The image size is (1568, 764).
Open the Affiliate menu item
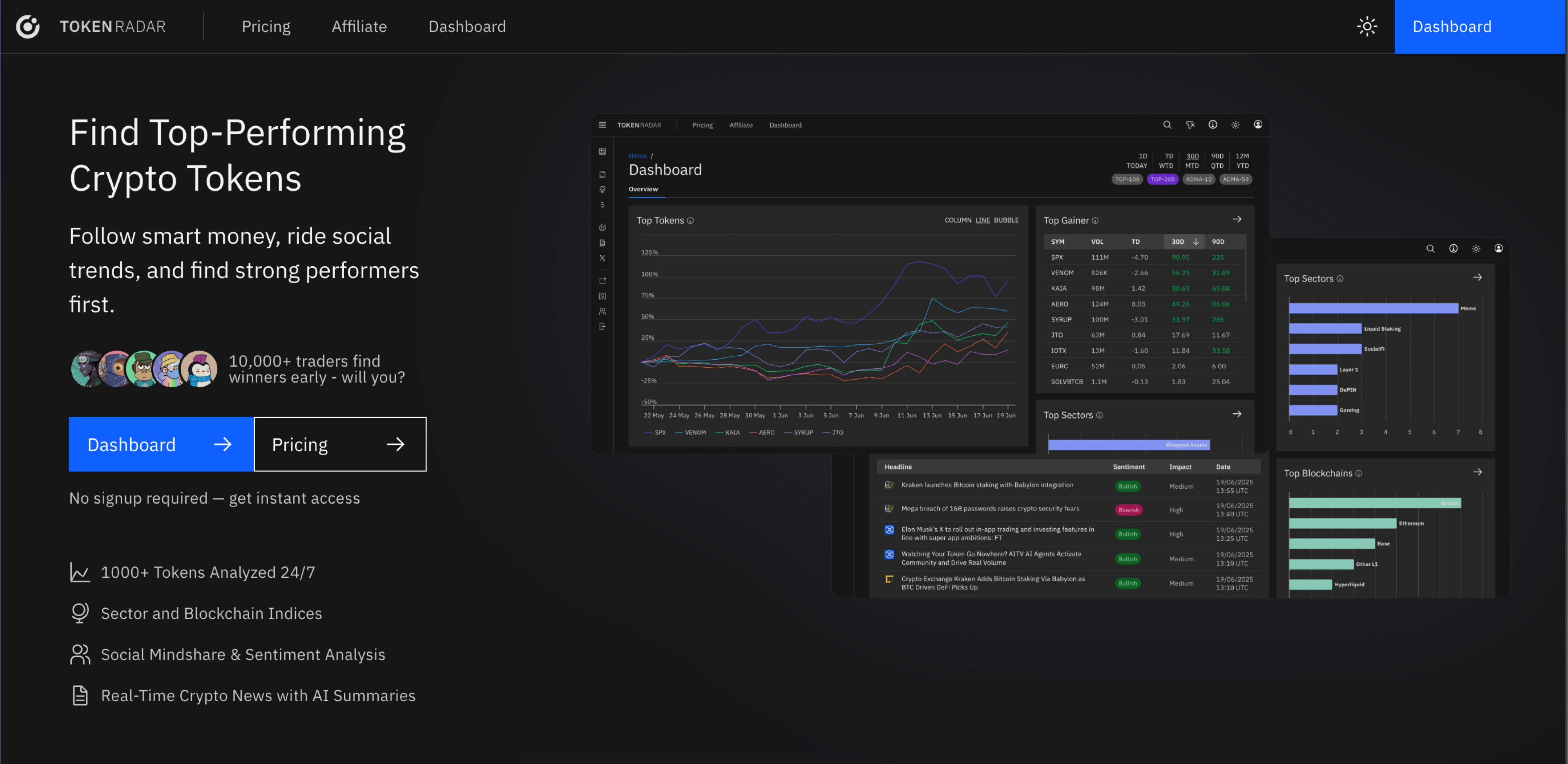pos(359,26)
